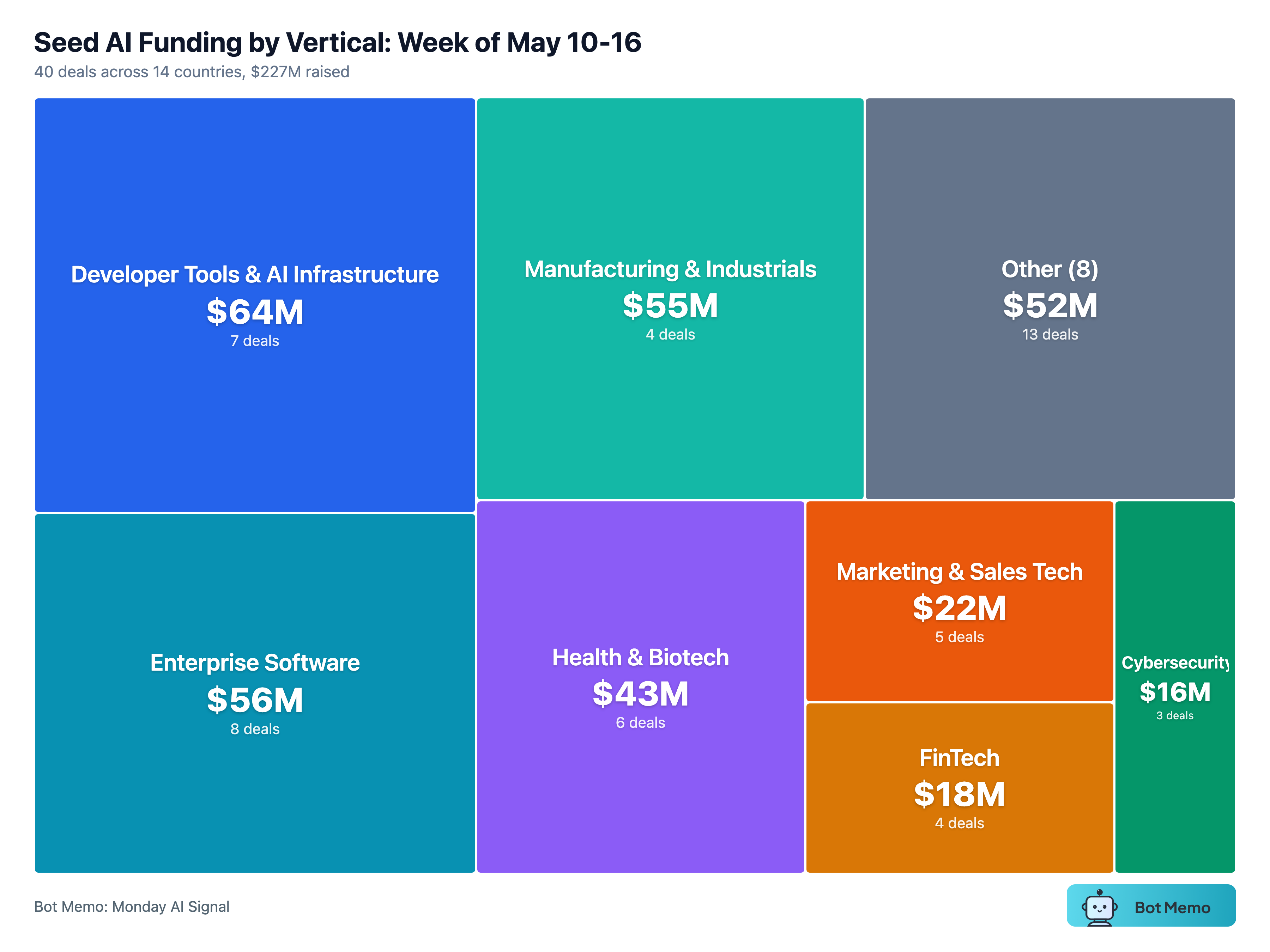The height and width of the screenshot is (952, 1270).
Task: Click the FinTech $18M tile
Action: point(960,788)
